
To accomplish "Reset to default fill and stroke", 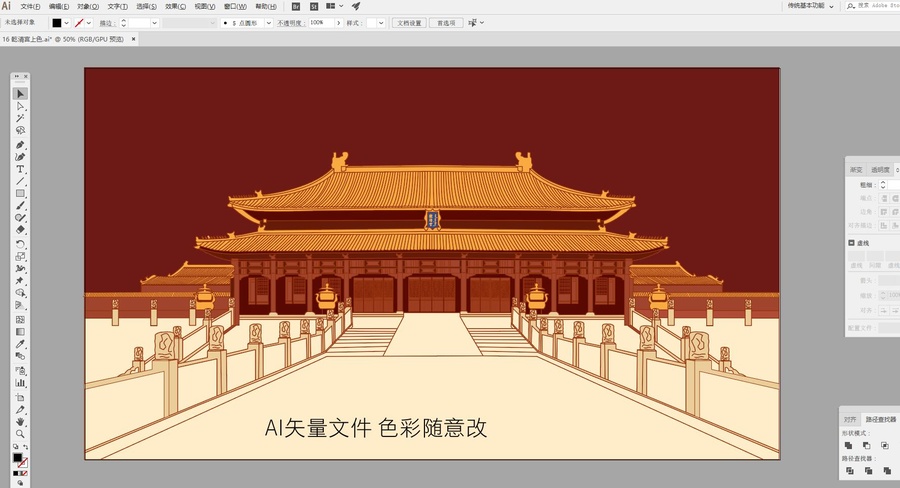I will [x=15, y=447].
